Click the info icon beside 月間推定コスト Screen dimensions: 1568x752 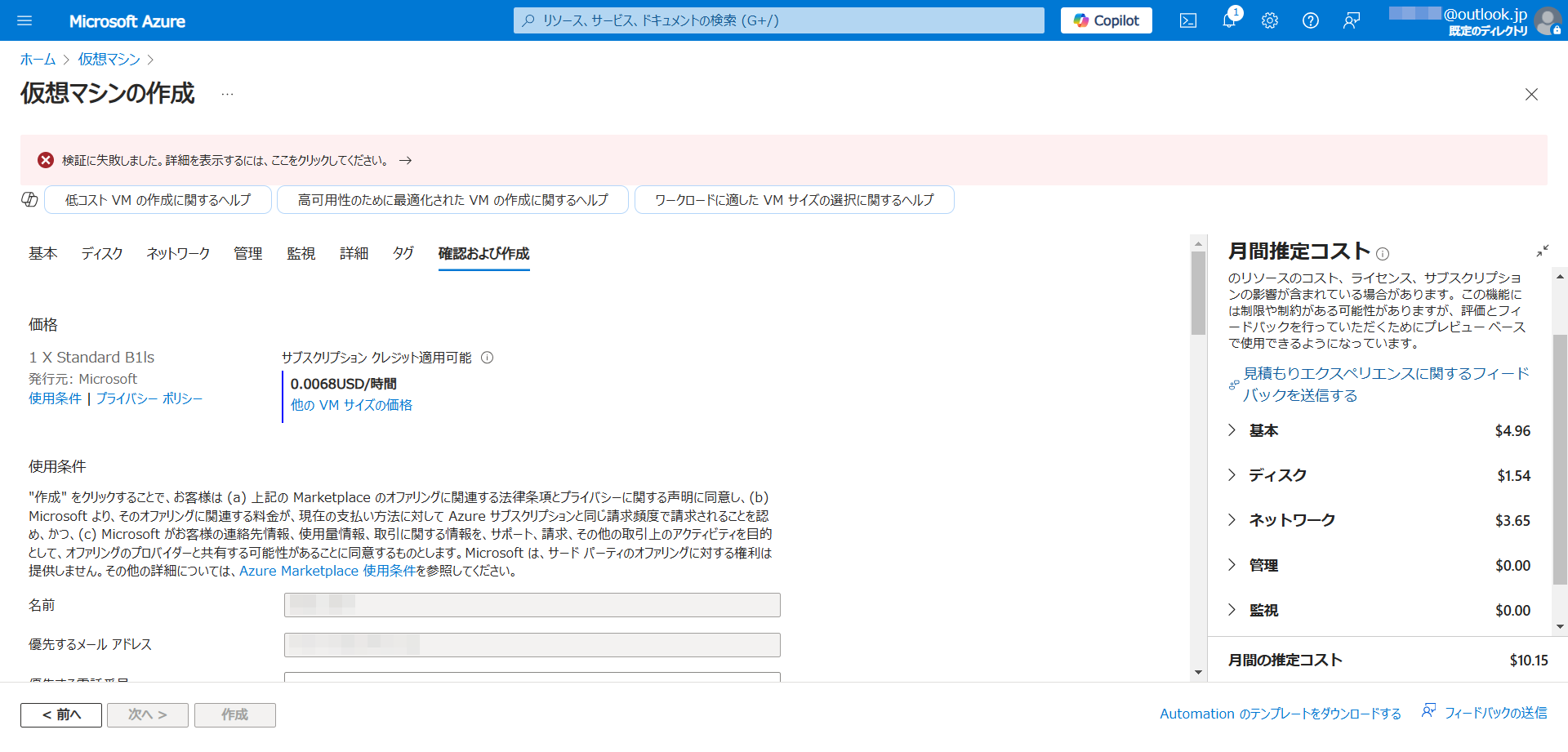pyautogui.click(x=1383, y=254)
